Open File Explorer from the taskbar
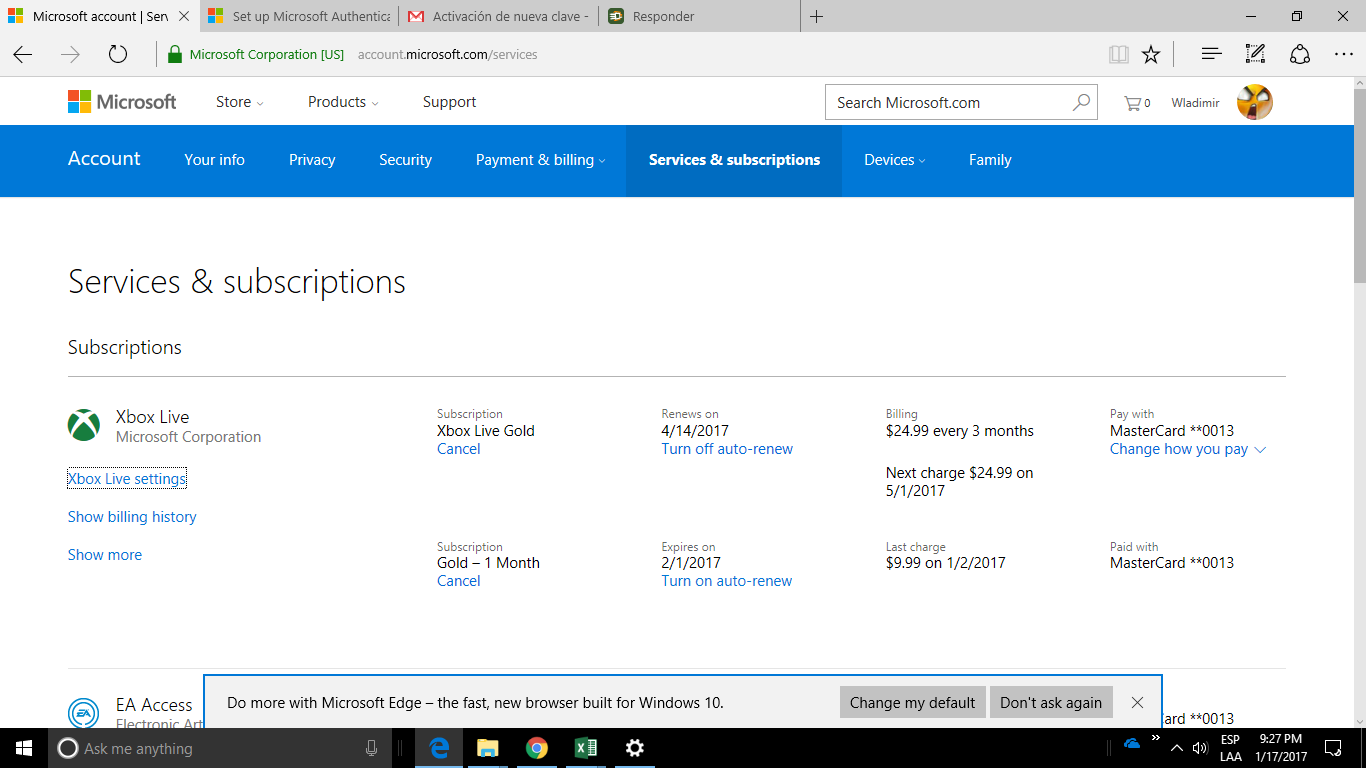This screenshot has width=1366, height=768. click(487, 748)
